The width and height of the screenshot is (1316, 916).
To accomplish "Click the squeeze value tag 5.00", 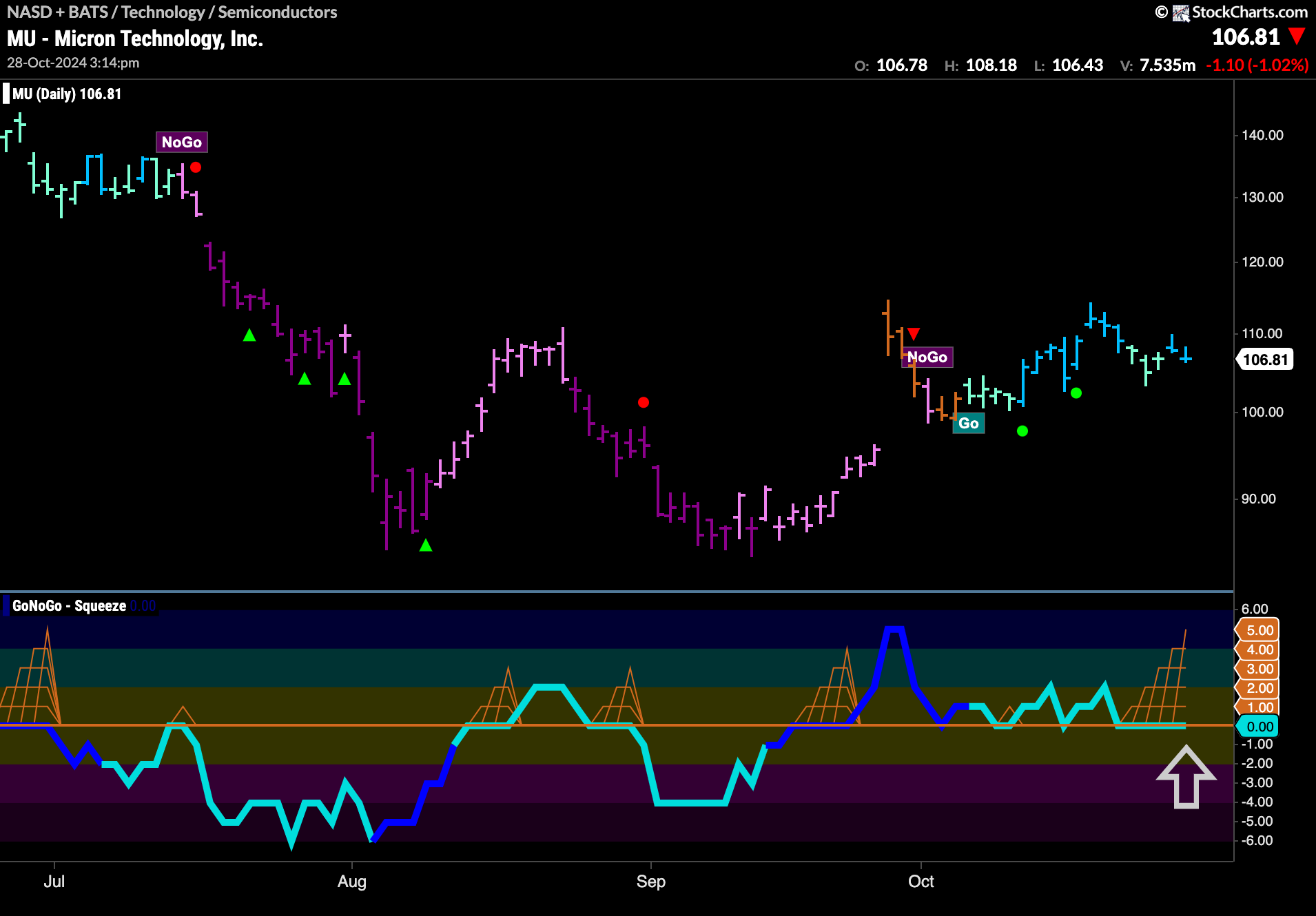I will click(x=1258, y=630).
